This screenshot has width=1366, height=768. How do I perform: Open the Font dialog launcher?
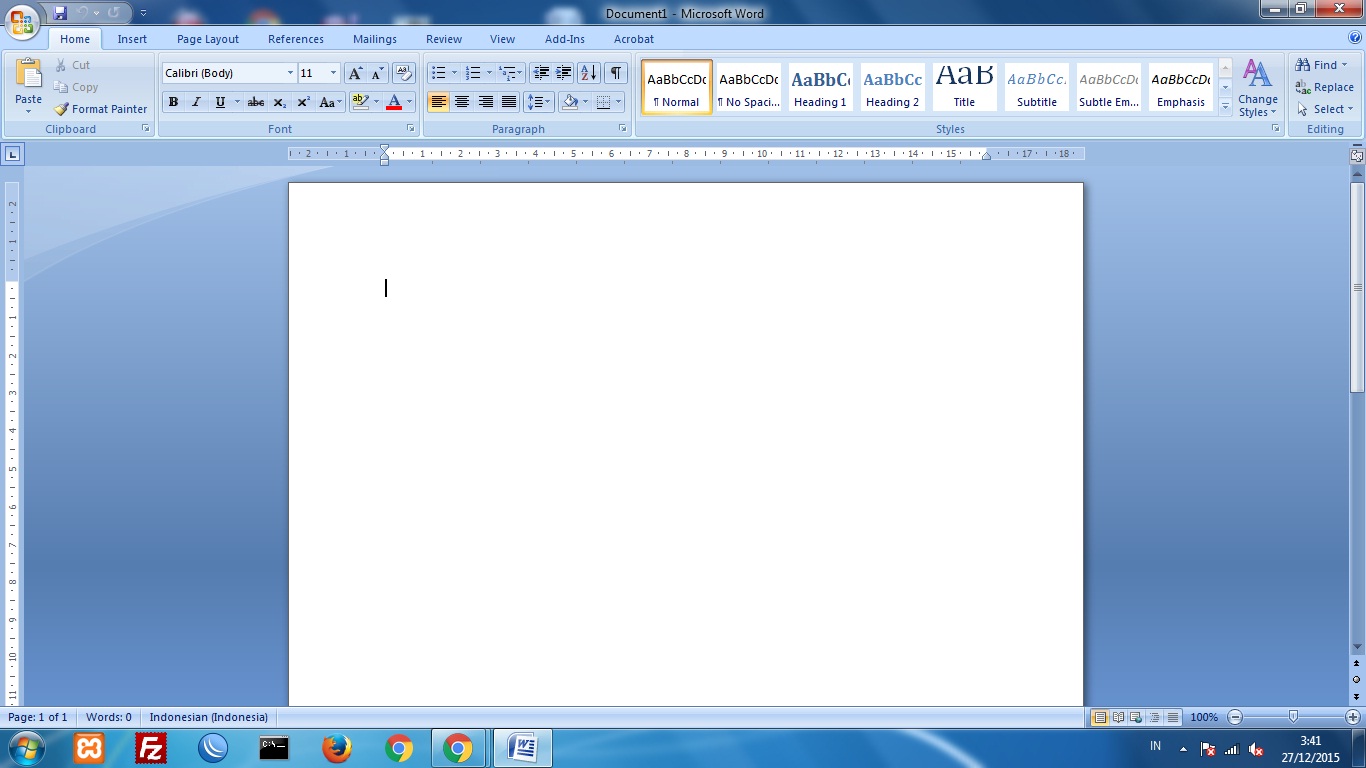[410, 129]
